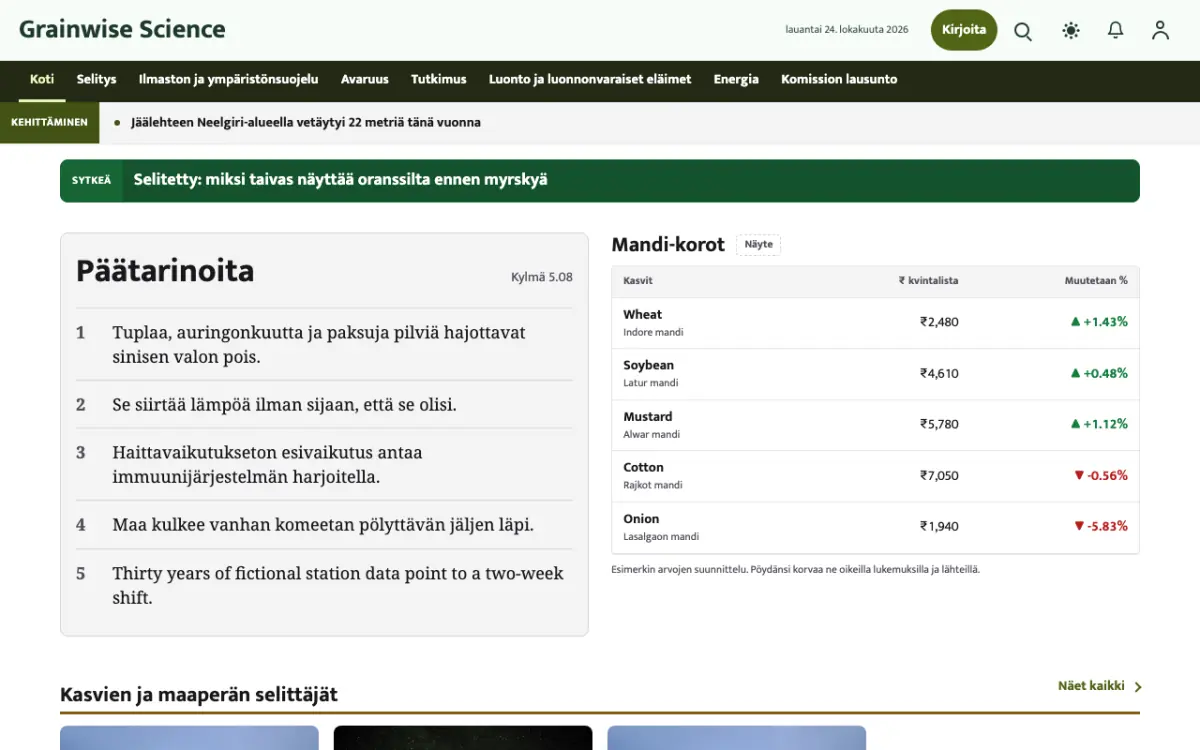Click the Esimerkin arvojen suunnittelu footnote
The width and height of the screenshot is (1200, 750).
[796, 569]
